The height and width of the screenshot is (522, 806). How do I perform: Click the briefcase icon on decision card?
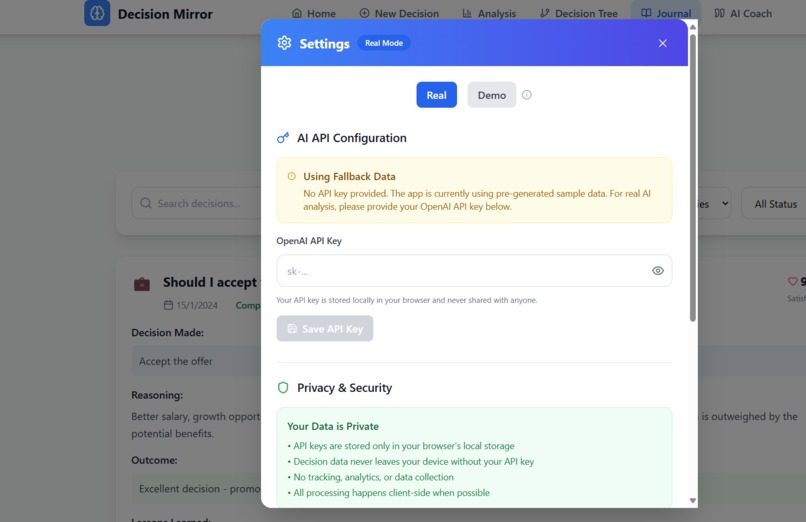(x=142, y=284)
